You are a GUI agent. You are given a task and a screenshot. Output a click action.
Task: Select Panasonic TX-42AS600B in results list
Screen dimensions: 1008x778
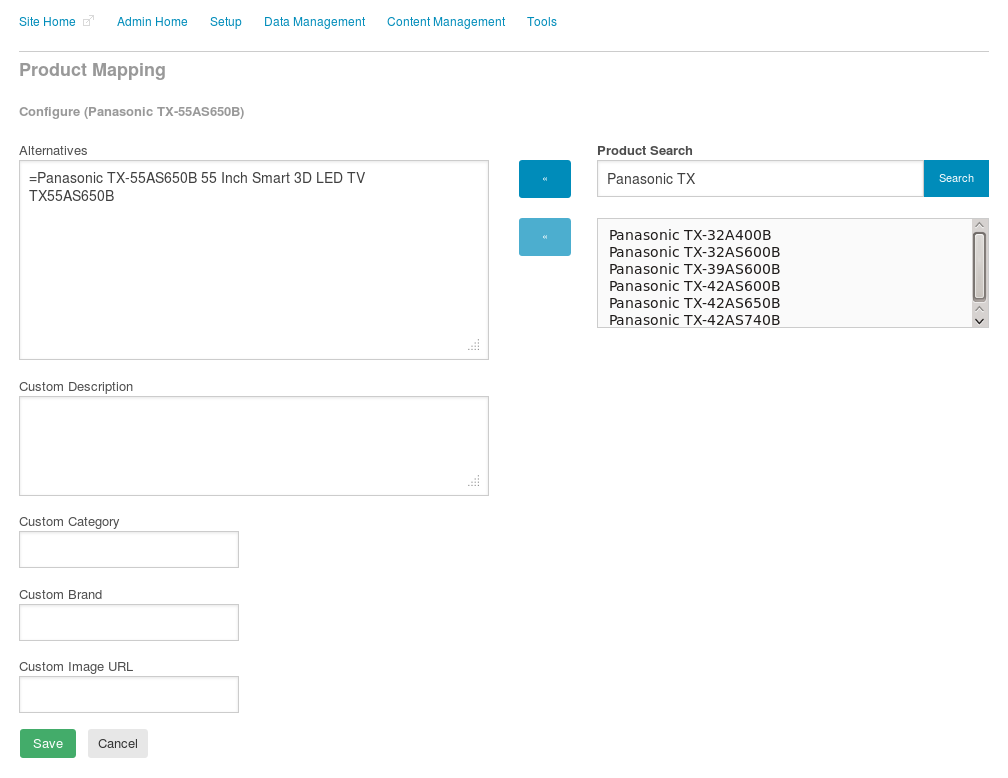point(694,286)
